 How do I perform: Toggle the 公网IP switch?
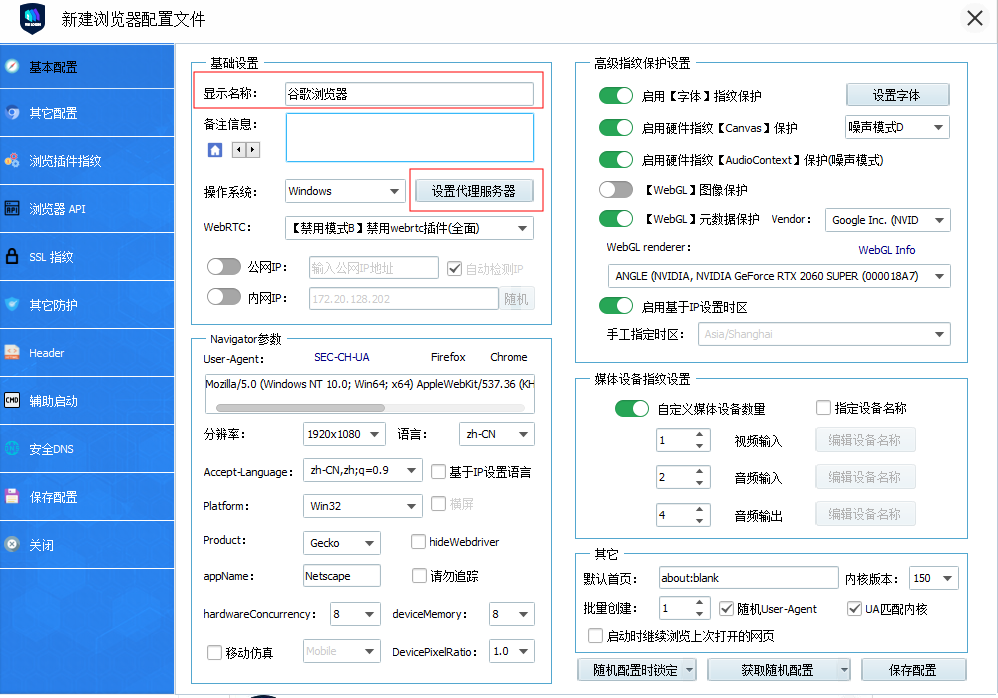[223, 267]
